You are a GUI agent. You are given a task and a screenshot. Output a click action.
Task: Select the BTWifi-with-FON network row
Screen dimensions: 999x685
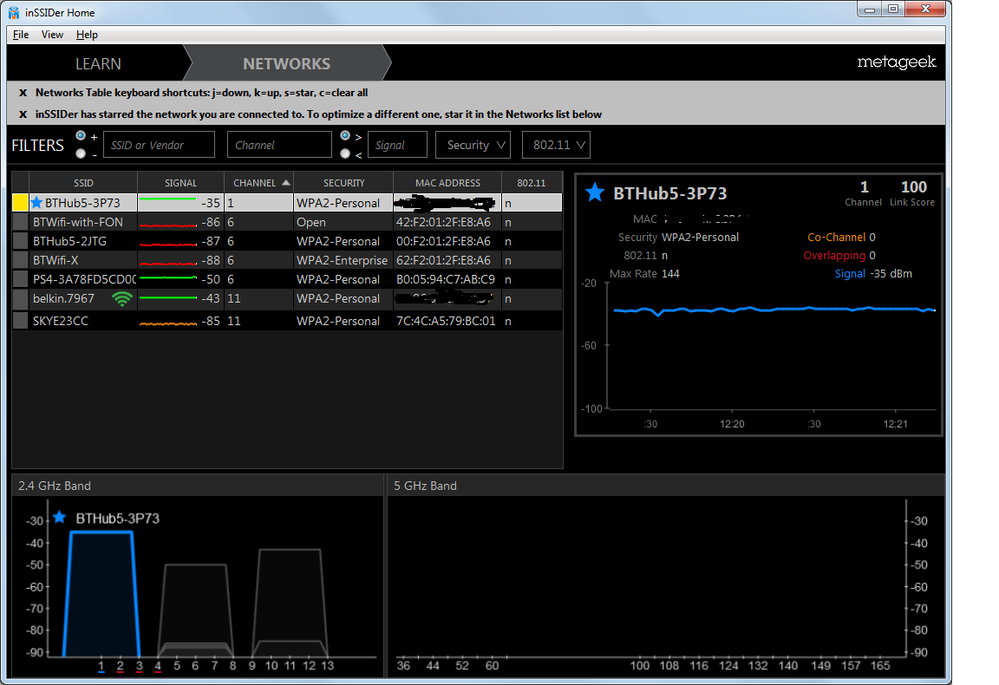pyautogui.click(x=287, y=222)
